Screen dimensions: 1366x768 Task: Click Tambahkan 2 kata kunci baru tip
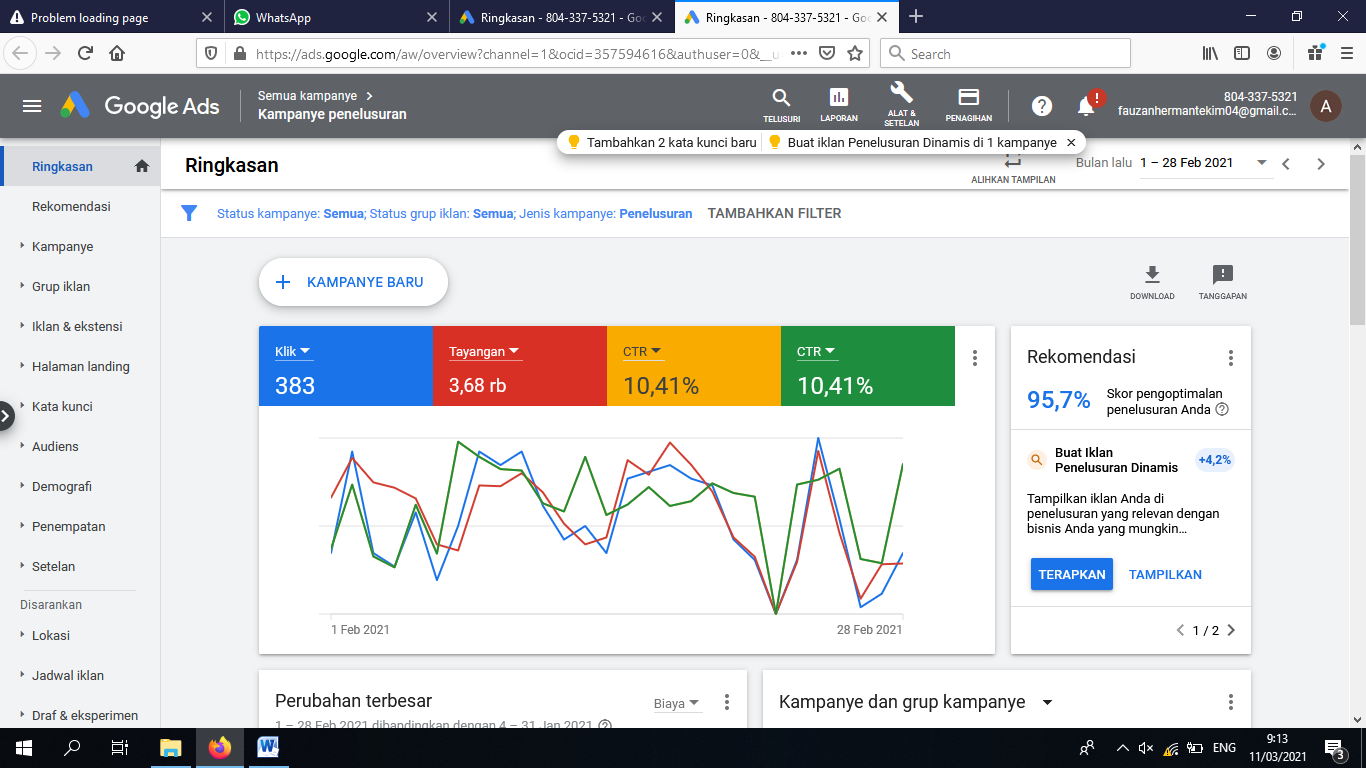tap(662, 143)
